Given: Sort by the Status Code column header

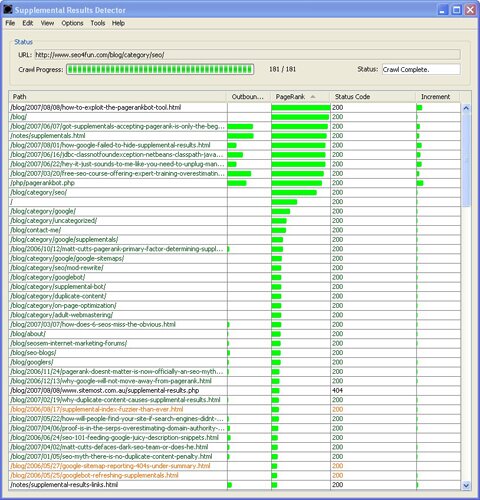Looking at the screenshot, I should pos(373,97).
